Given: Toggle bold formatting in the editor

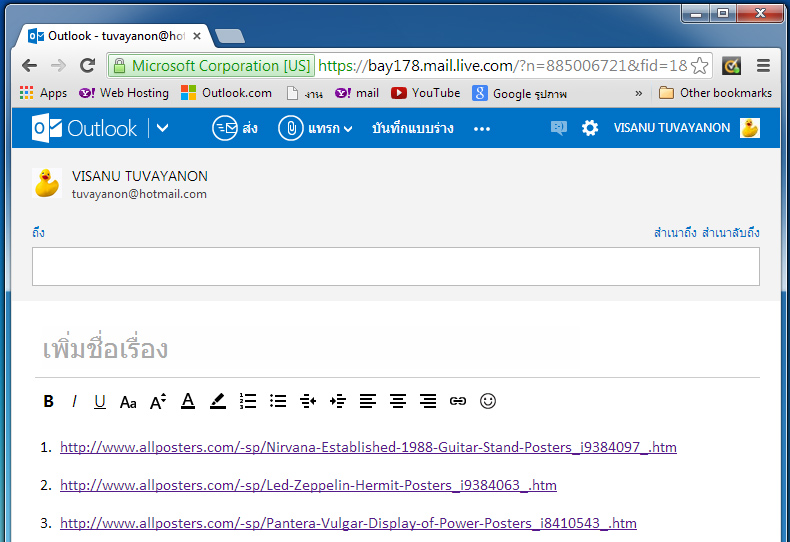Looking at the screenshot, I should coord(48,402).
